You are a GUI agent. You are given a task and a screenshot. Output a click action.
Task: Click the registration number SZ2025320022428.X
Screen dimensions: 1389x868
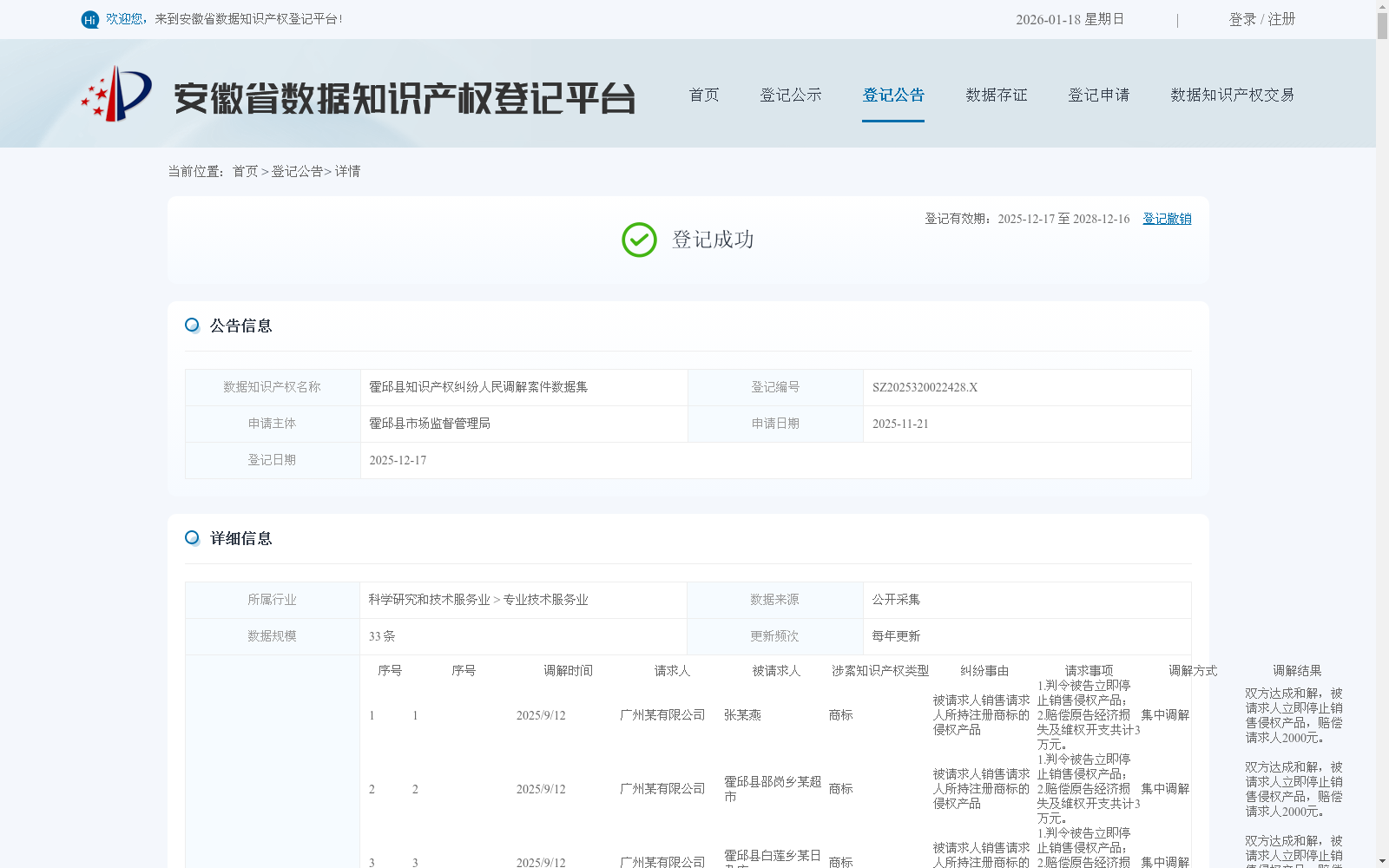pos(925,387)
